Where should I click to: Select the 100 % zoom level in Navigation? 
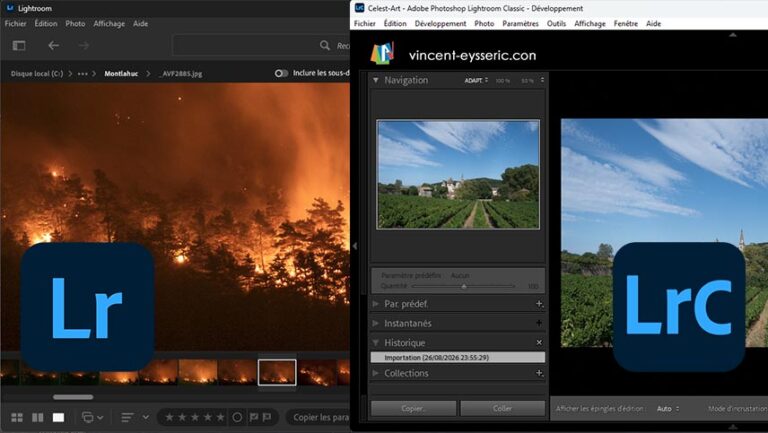pyautogui.click(x=503, y=80)
